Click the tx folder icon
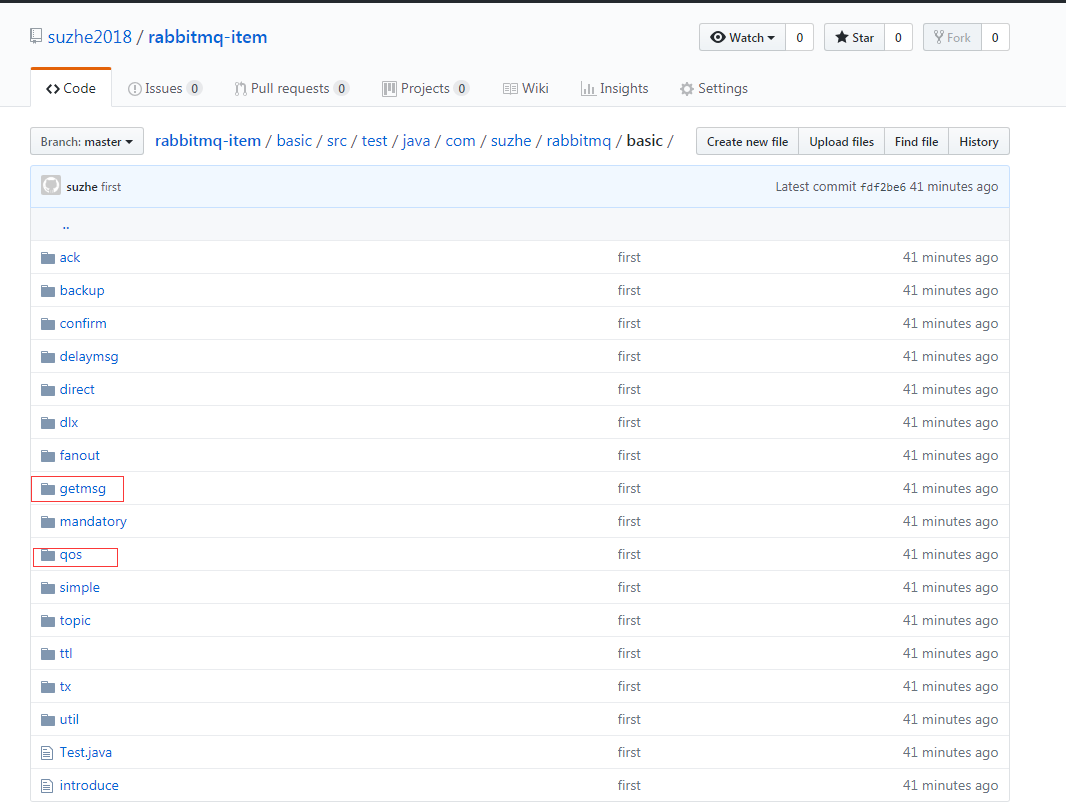The width and height of the screenshot is (1066, 811). point(48,687)
